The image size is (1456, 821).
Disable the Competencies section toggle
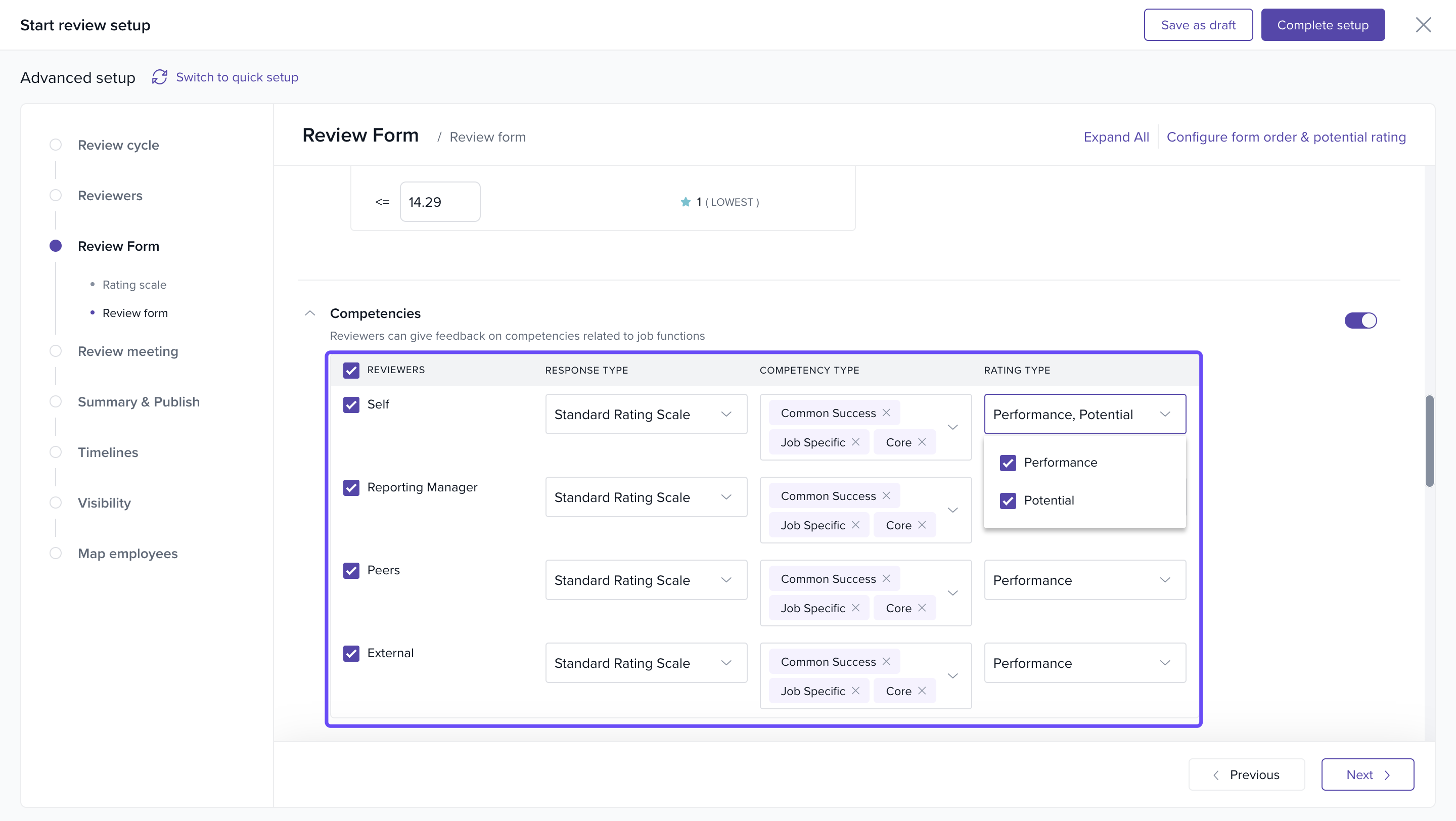coord(1360,321)
